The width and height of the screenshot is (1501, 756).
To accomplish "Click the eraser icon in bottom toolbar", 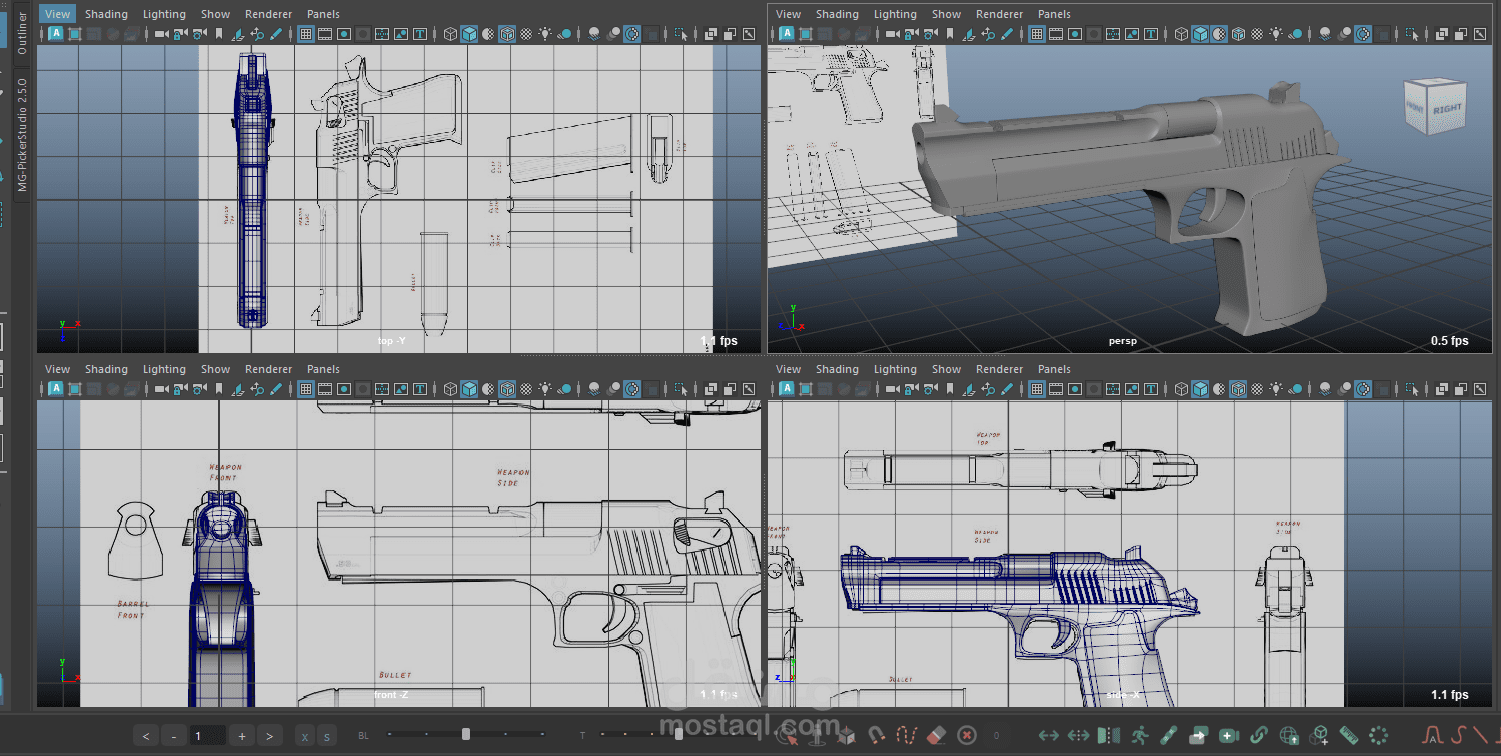I will click(x=936, y=736).
